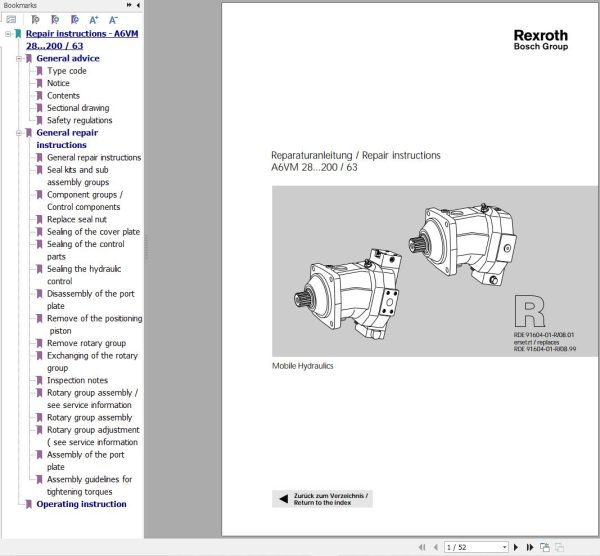
Task: Open the Notice bookmark
Action: pos(58,83)
